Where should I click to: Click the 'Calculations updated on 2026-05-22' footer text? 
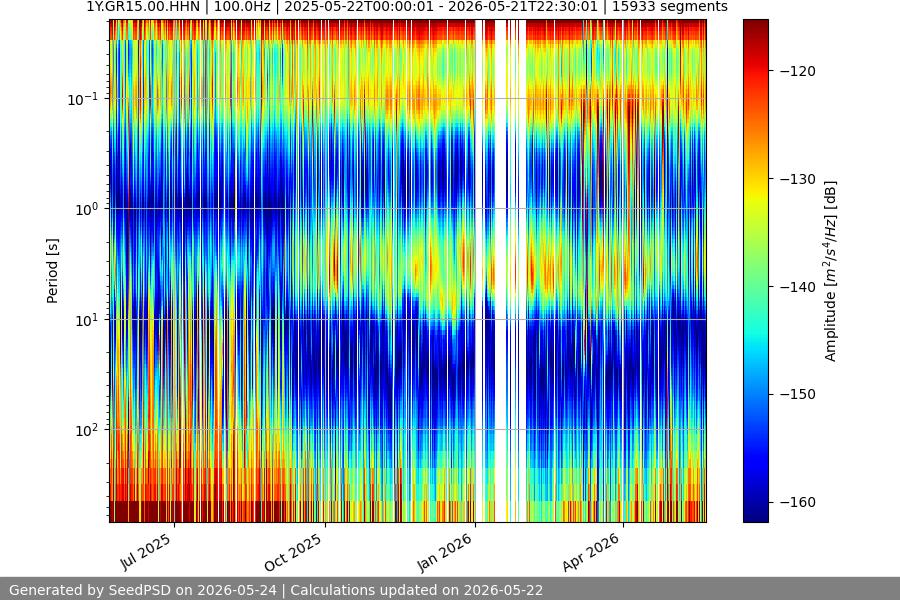point(417,590)
